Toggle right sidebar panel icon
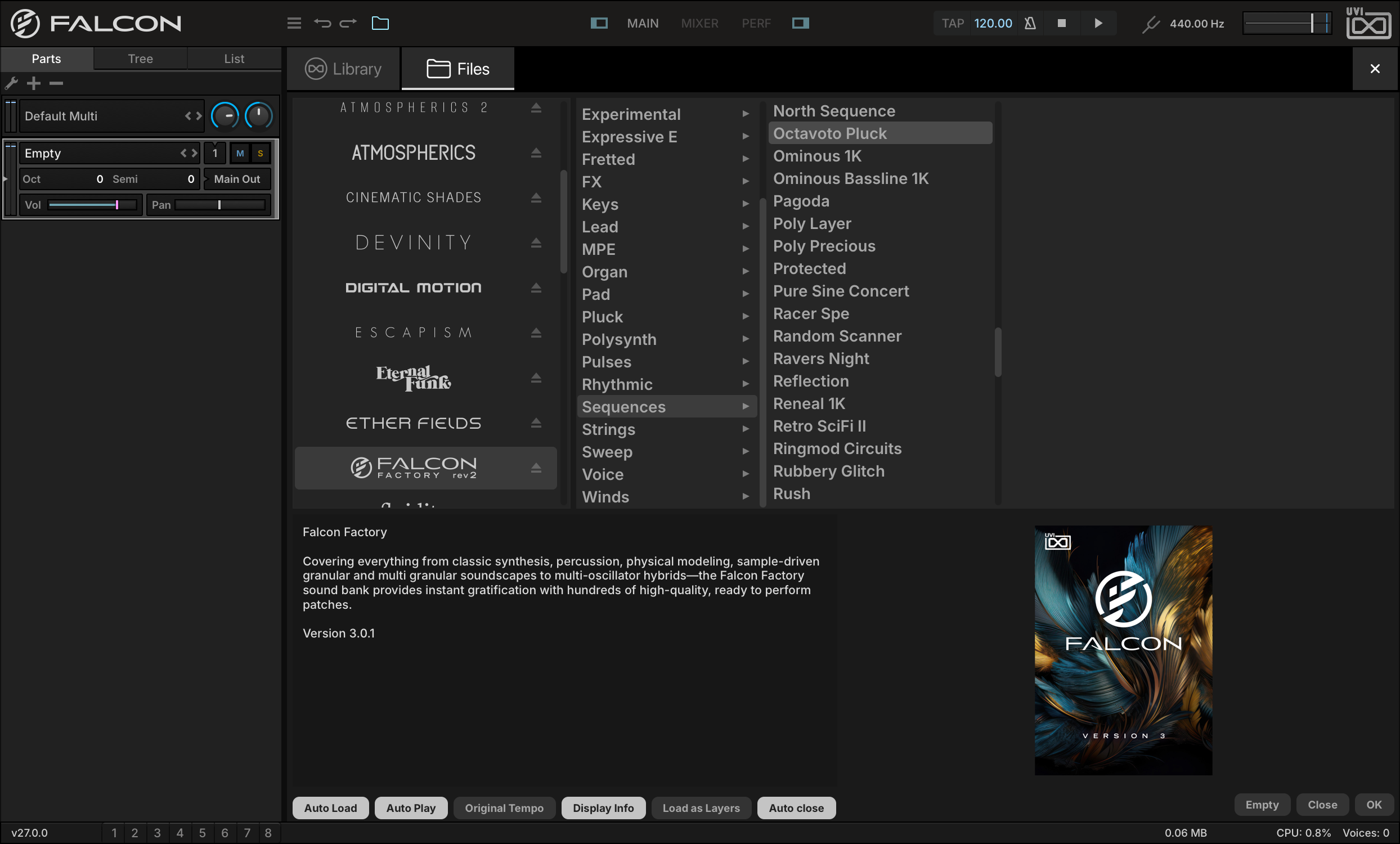 point(800,23)
